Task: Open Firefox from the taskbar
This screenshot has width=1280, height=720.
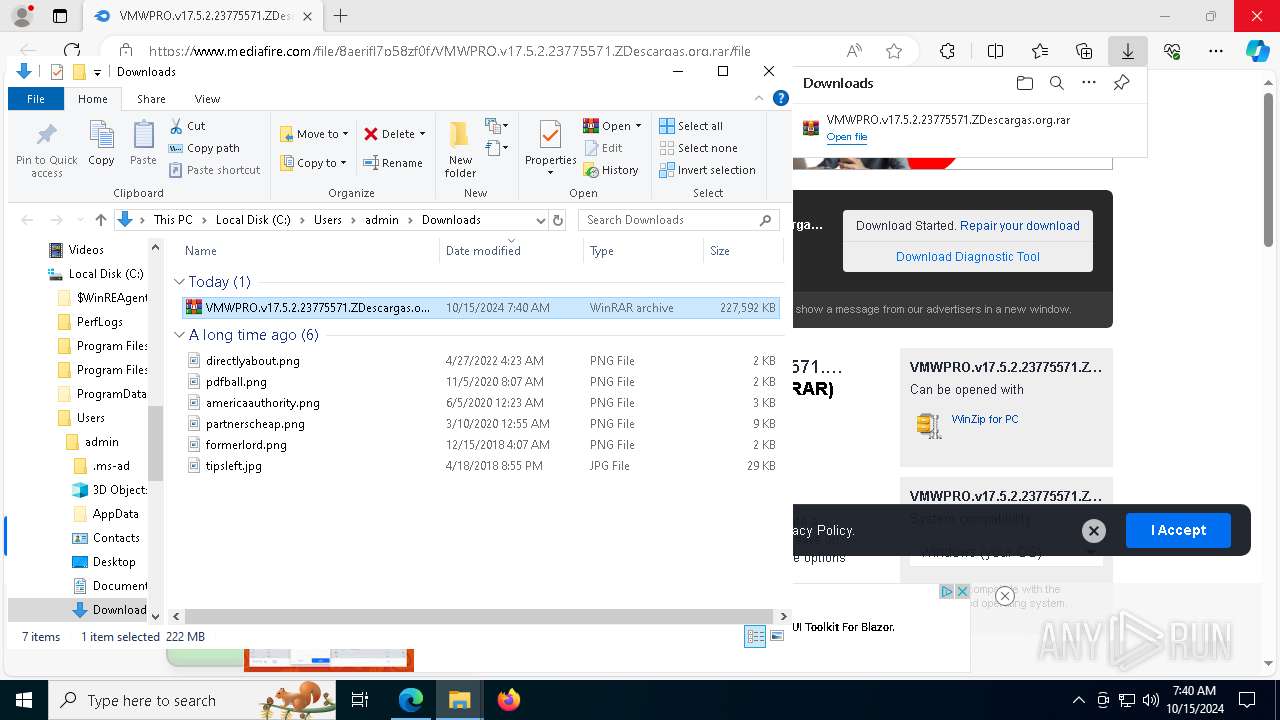Action: [x=508, y=700]
